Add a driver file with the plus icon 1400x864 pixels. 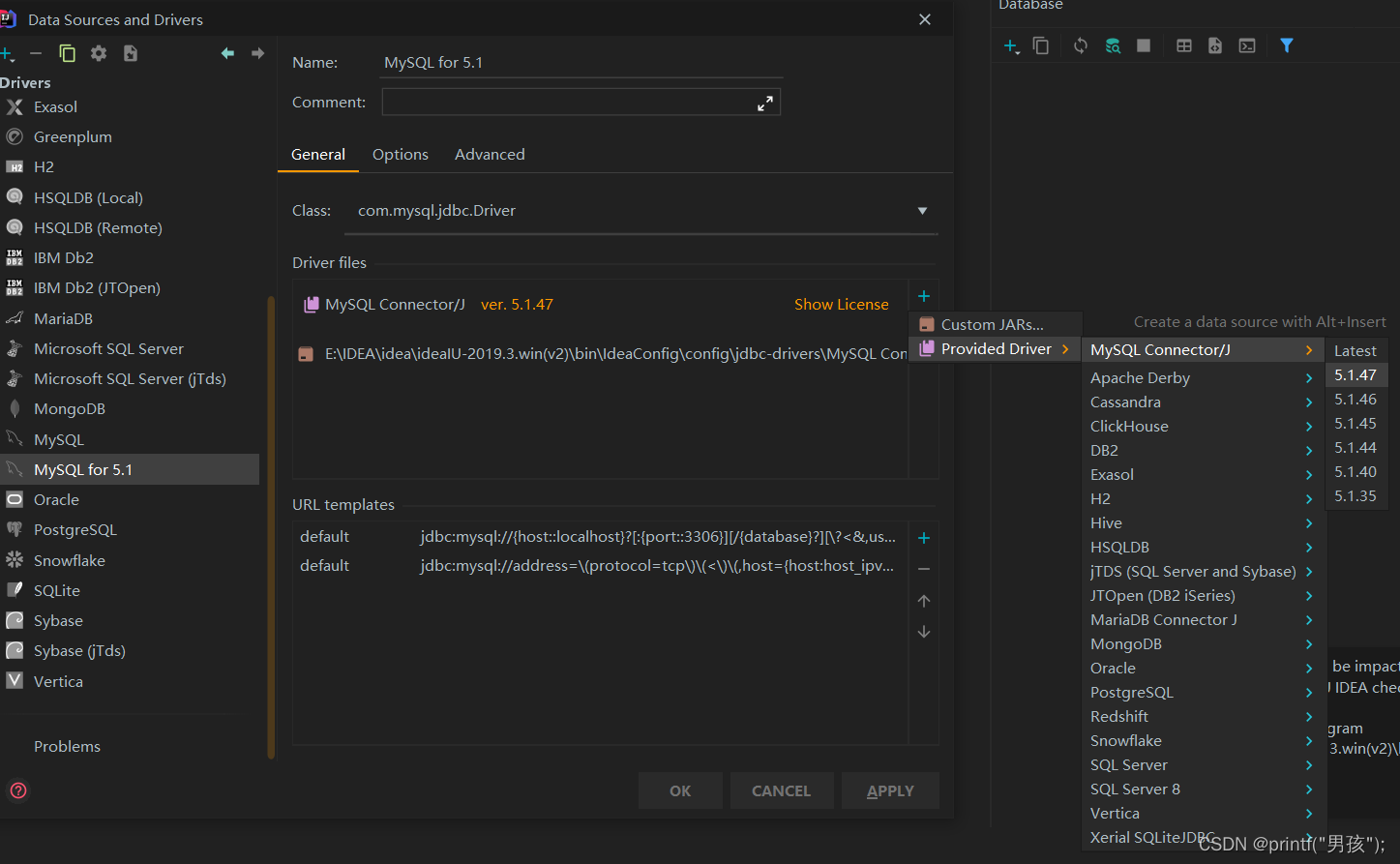point(924,296)
